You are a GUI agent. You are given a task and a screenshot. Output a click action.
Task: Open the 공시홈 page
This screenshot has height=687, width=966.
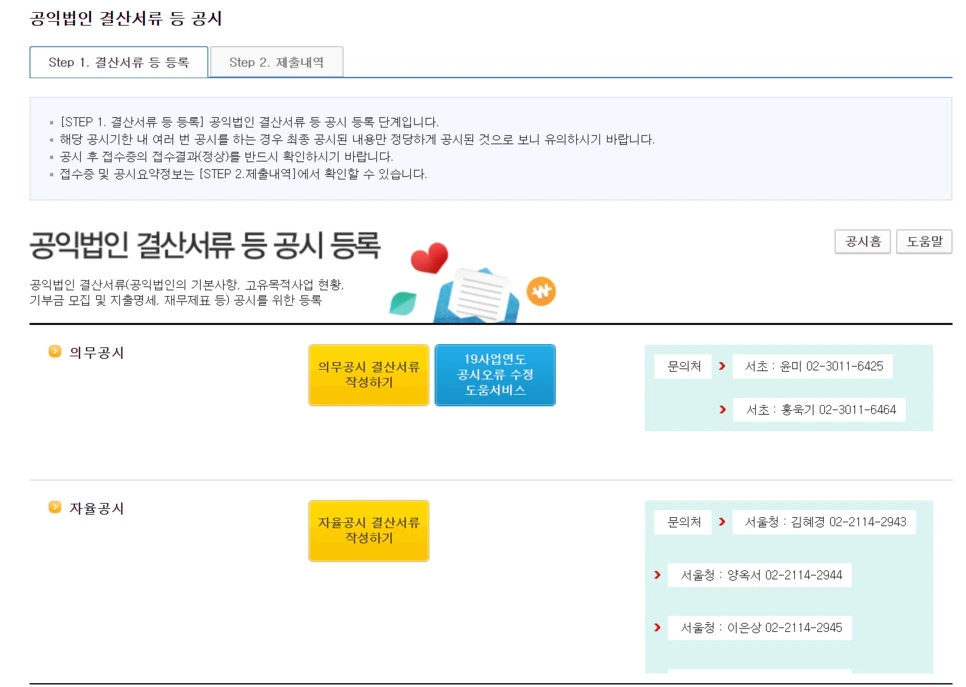click(x=861, y=241)
